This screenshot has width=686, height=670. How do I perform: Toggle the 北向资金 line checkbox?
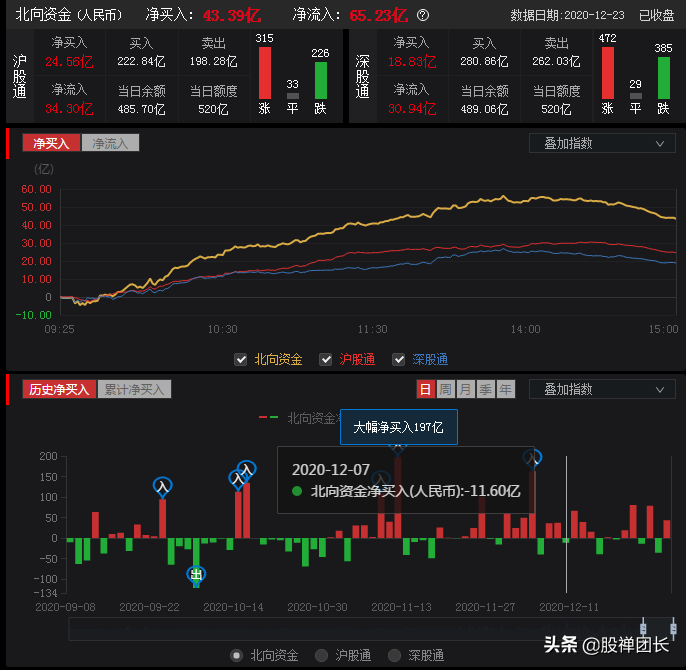240,359
